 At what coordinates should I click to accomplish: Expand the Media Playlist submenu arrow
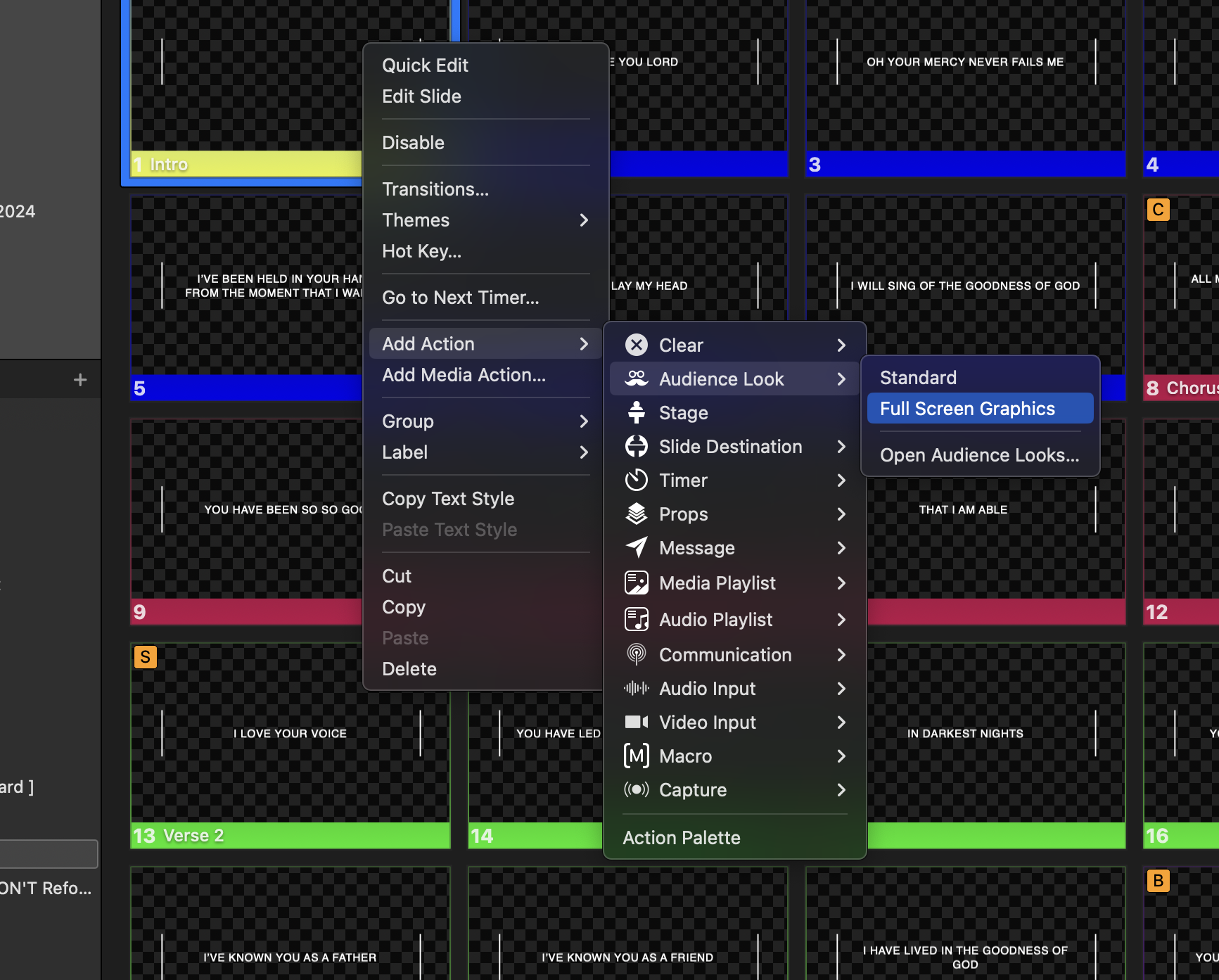pos(841,583)
